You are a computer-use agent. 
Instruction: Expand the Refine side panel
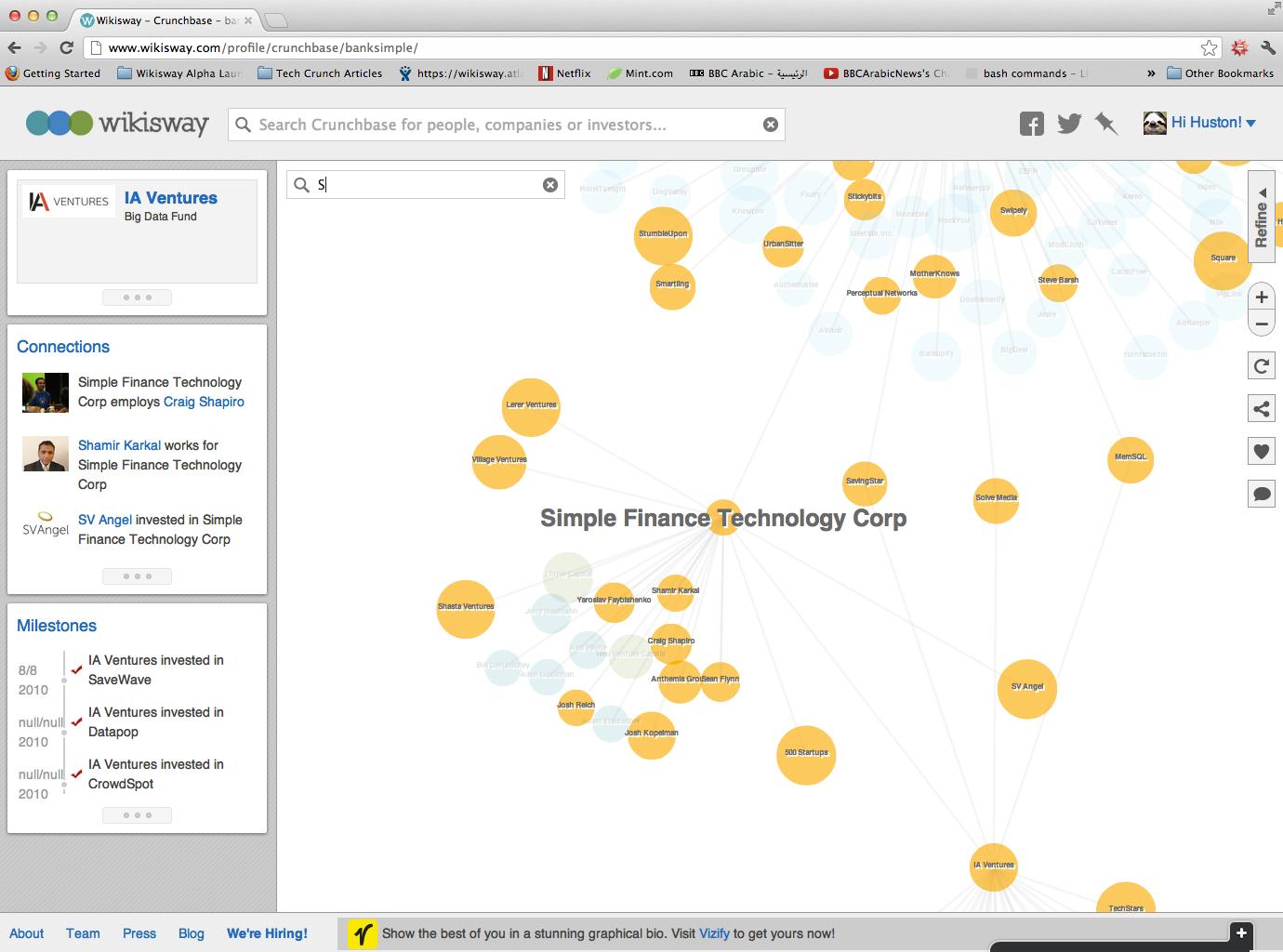pyautogui.click(x=1262, y=218)
